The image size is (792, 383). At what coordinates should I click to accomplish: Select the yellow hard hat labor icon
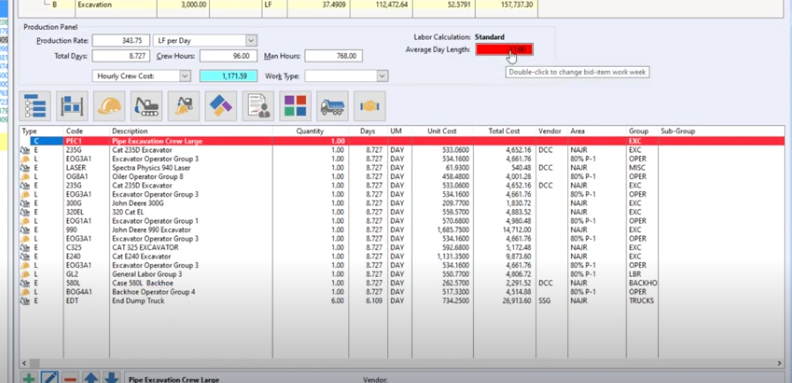(110, 106)
